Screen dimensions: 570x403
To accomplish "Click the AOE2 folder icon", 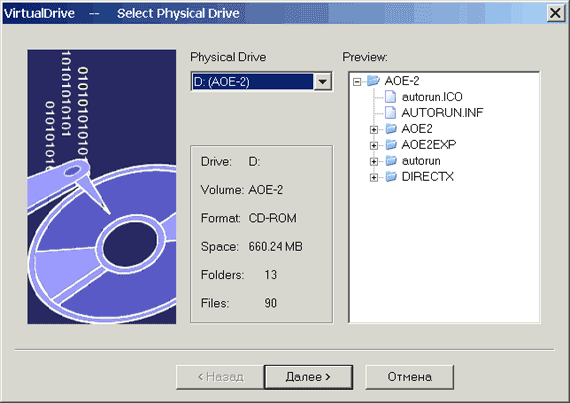I will 391,129.
